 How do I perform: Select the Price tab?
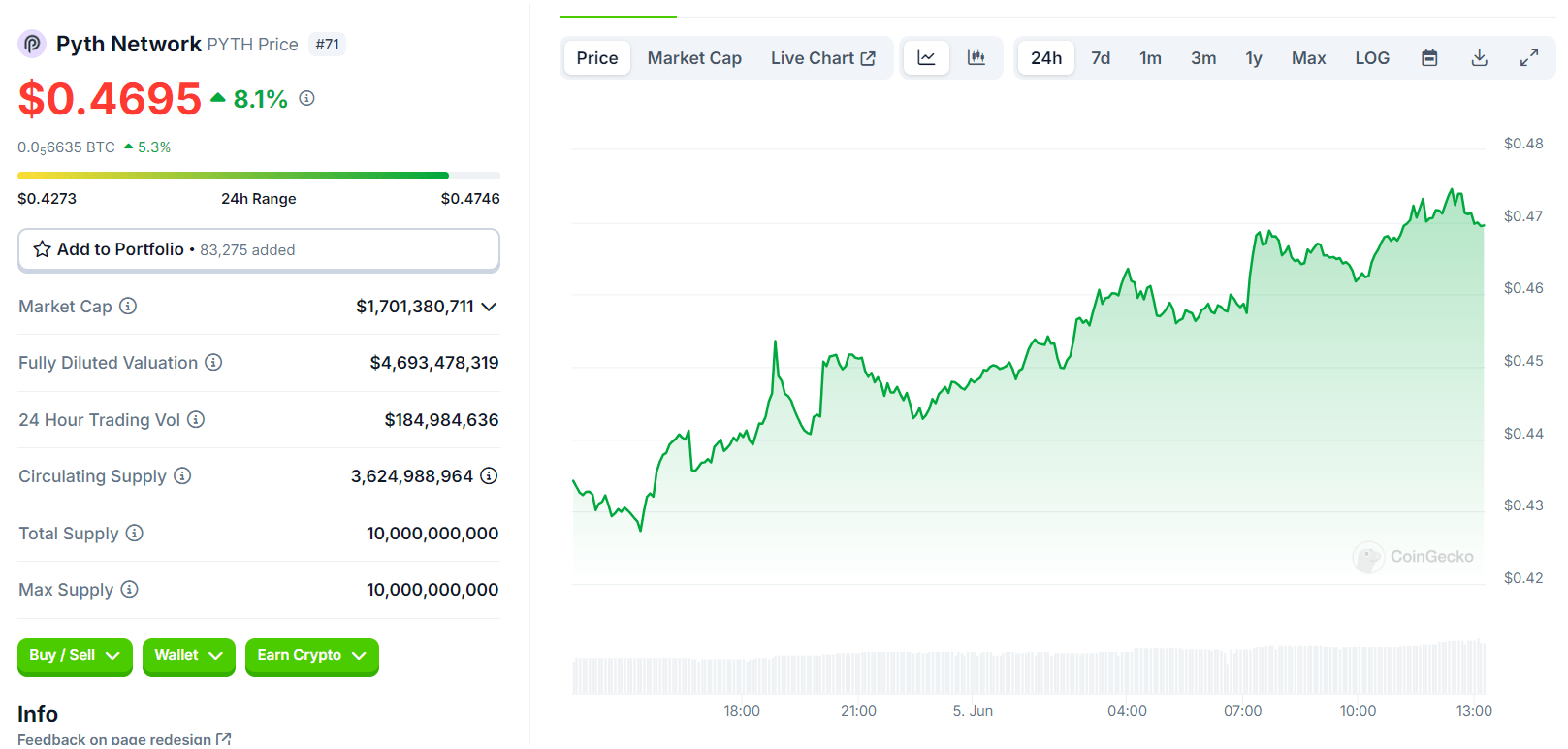[x=597, y=58]
